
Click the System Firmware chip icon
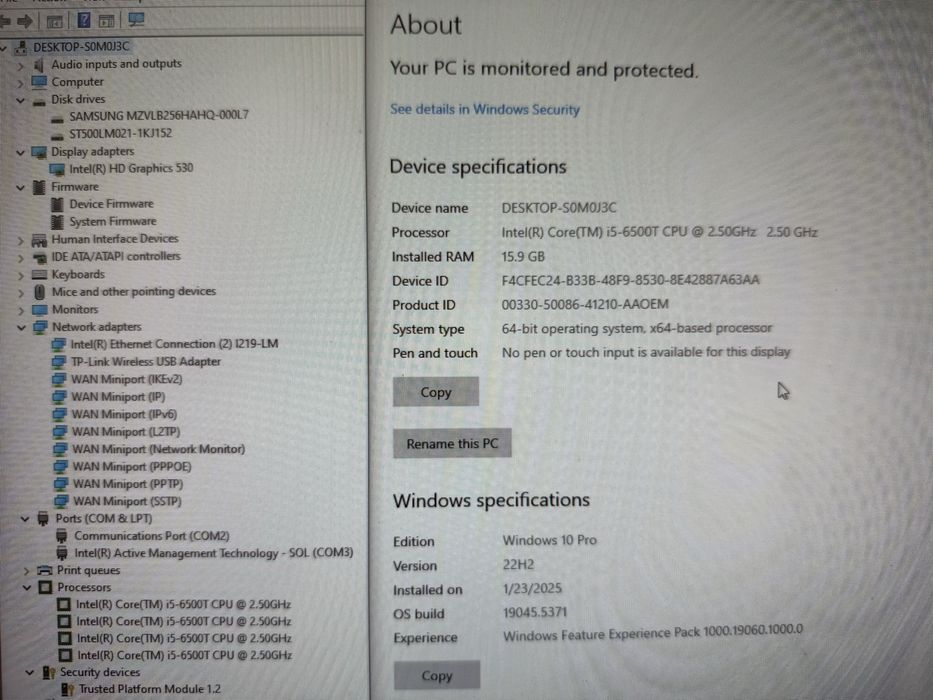[57, 222]
